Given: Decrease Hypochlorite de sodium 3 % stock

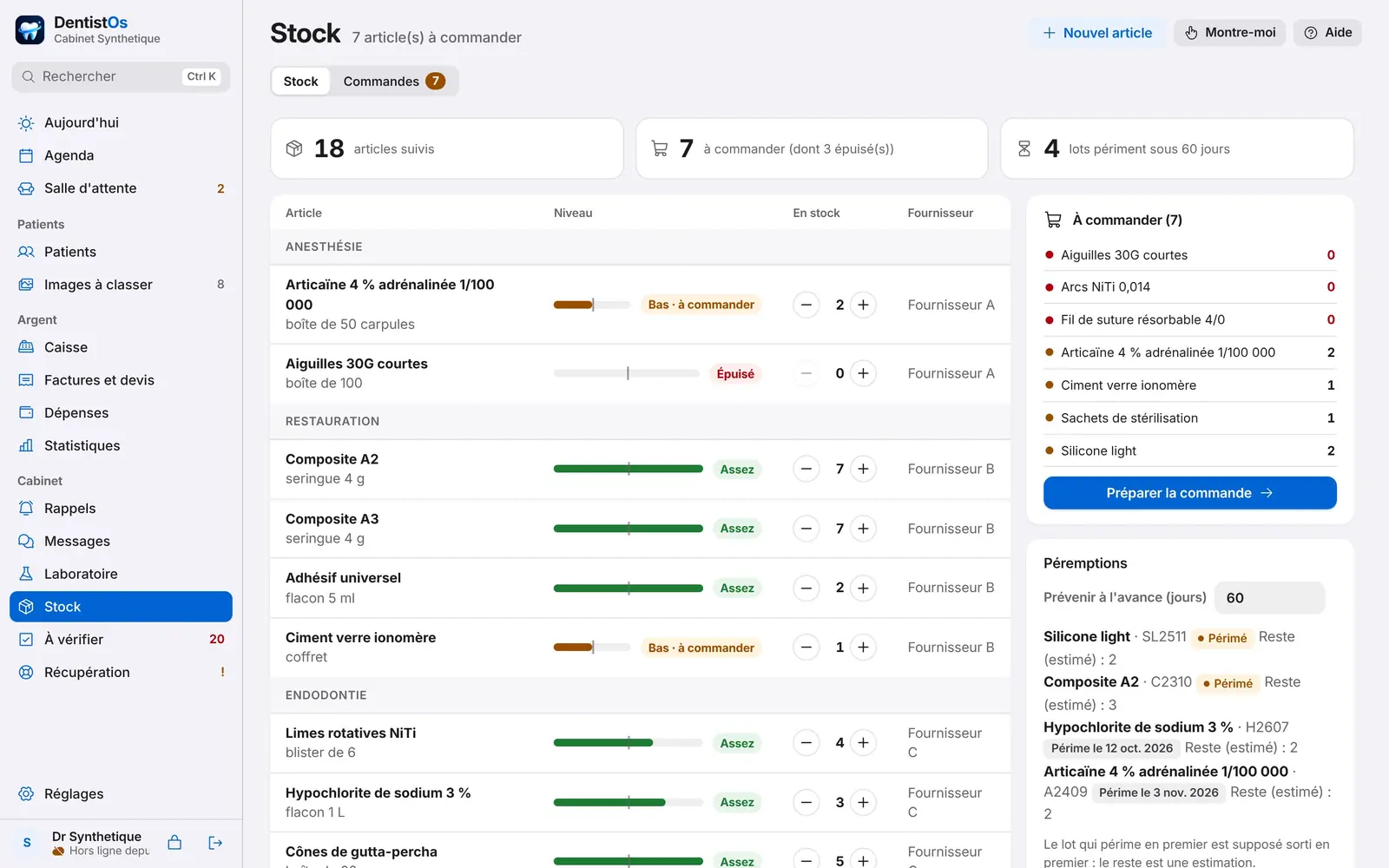Looking at the screenshot, I should click(x=806, y=803).
